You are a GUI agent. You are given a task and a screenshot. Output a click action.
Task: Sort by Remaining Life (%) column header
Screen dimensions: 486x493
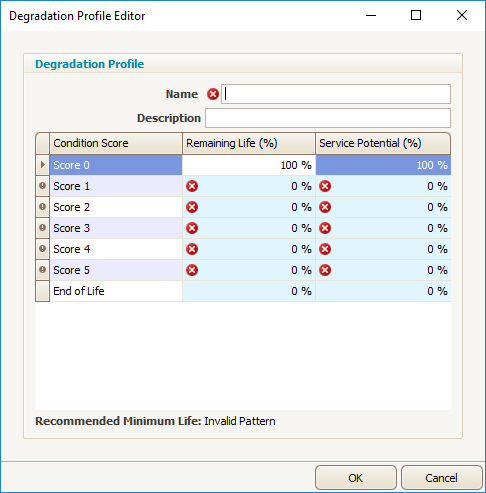click(x=249, y=143)
